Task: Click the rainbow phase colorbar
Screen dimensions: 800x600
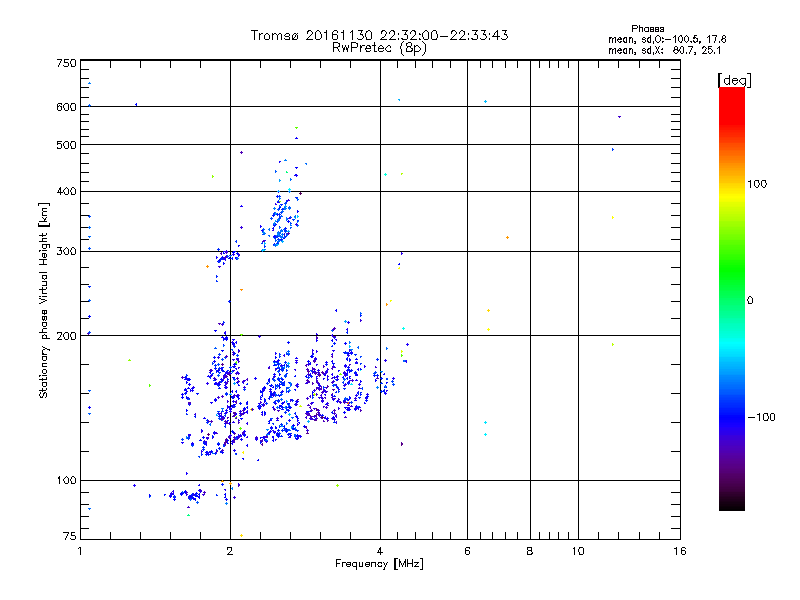Action: [732, 299]
